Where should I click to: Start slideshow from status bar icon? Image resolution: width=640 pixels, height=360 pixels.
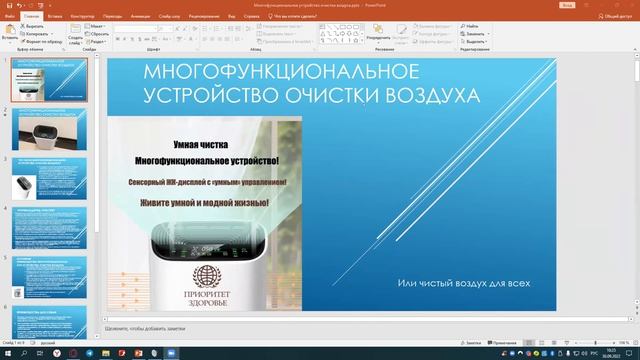[567, 343]
